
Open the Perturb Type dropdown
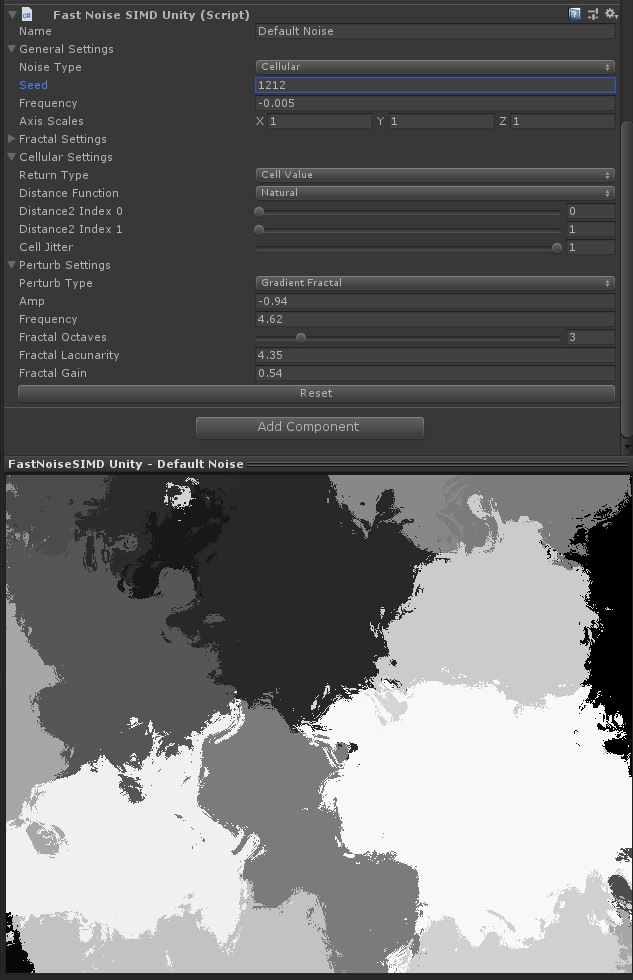[435, 283]
